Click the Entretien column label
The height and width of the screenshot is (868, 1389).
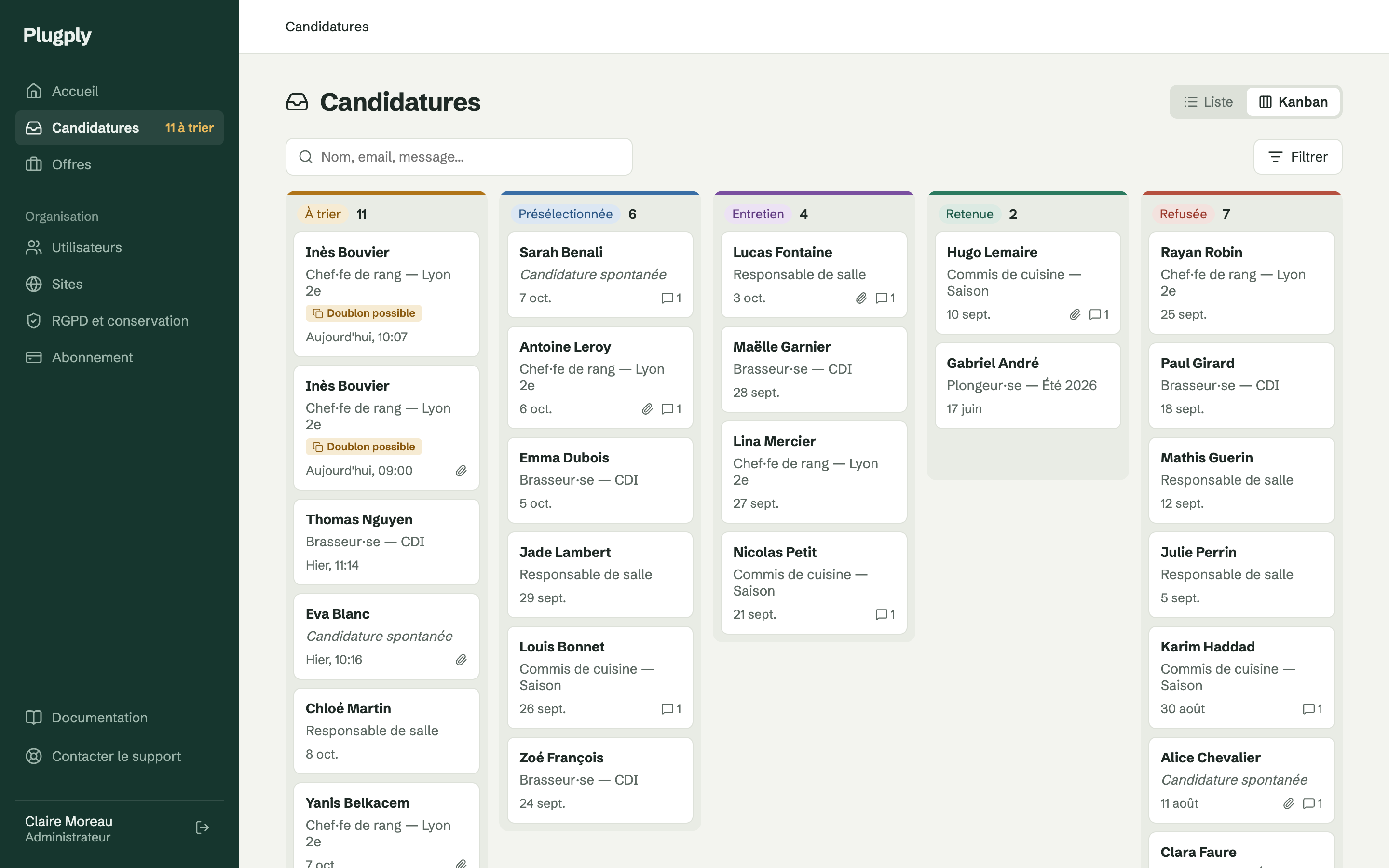(x=758, y=214)
